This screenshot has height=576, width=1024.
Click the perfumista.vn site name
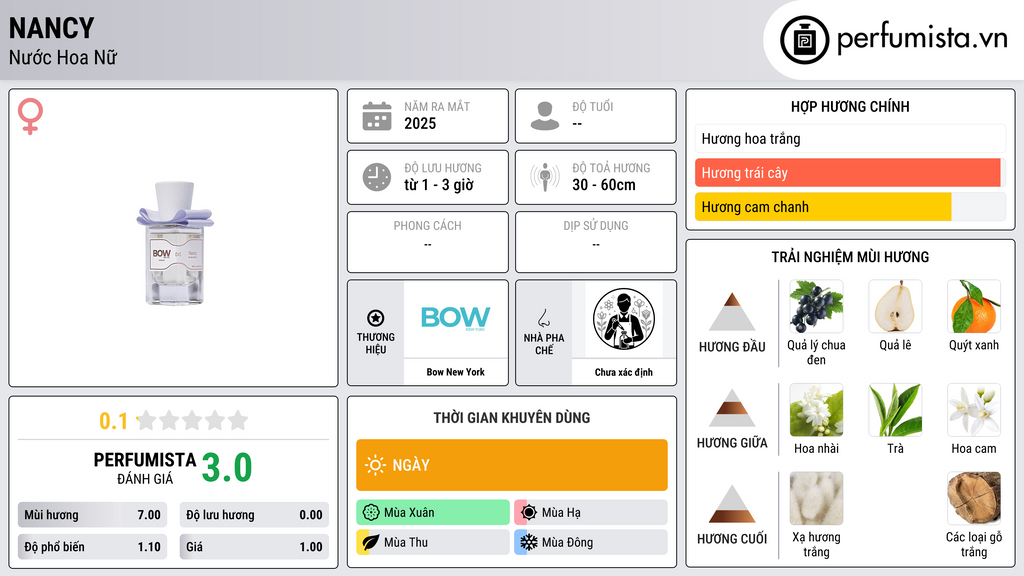pyautogui.click(x=922, y=39)
